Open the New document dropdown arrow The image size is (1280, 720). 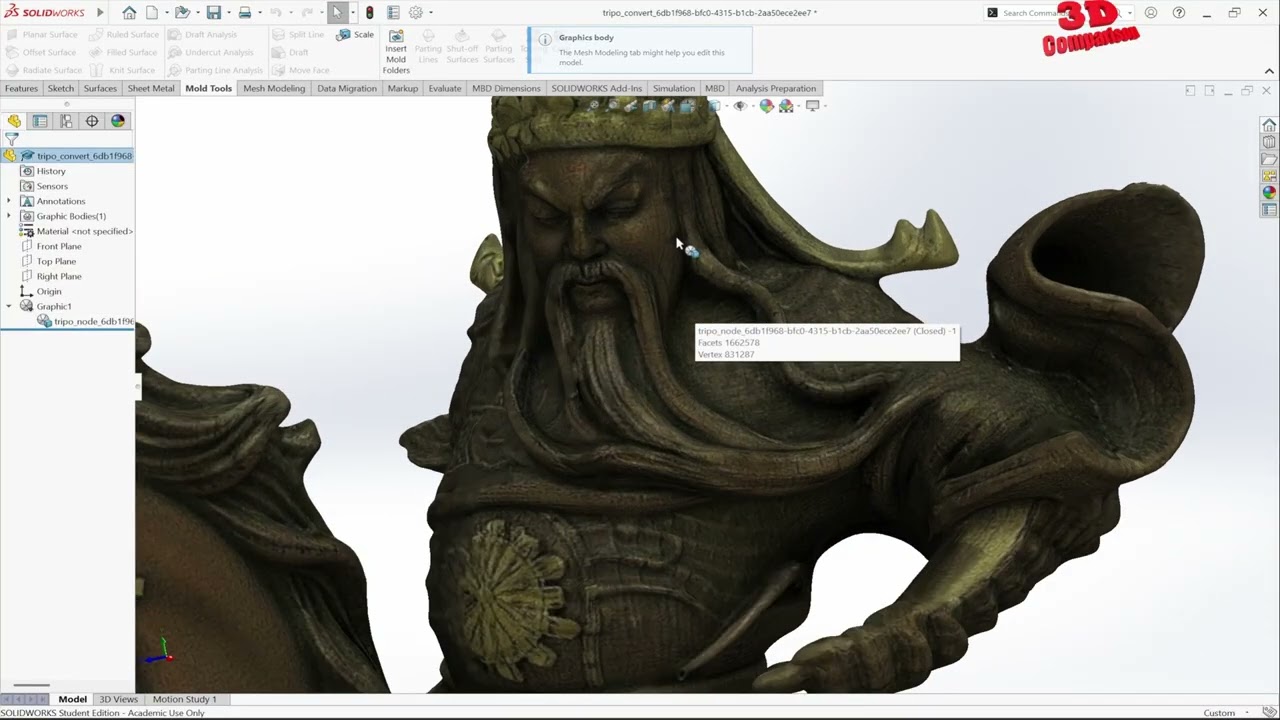[166, 13]
